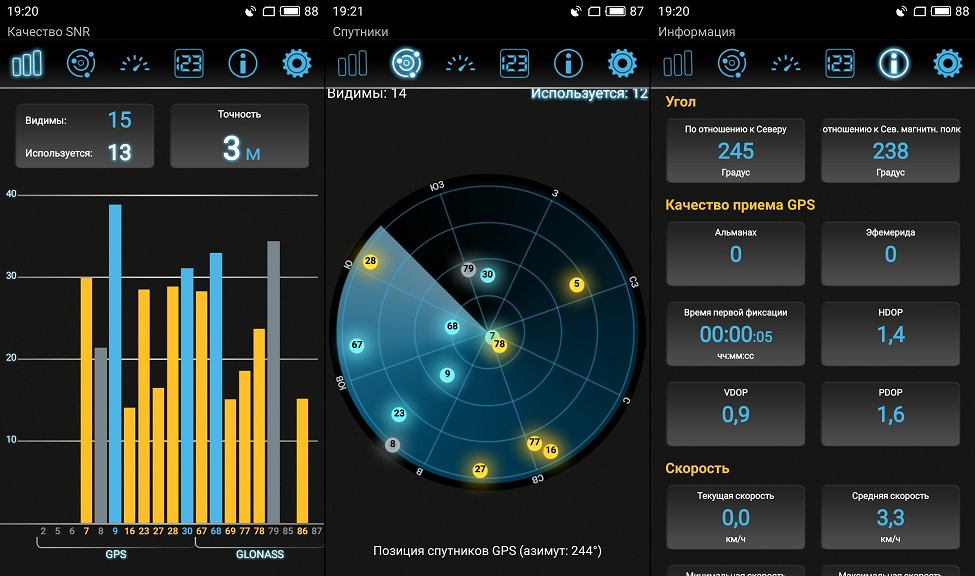This screenshot has width=975, height=576.
Task: Tap the highlighted info icon on the Информация screen
Action: click(x=894, y=63)
